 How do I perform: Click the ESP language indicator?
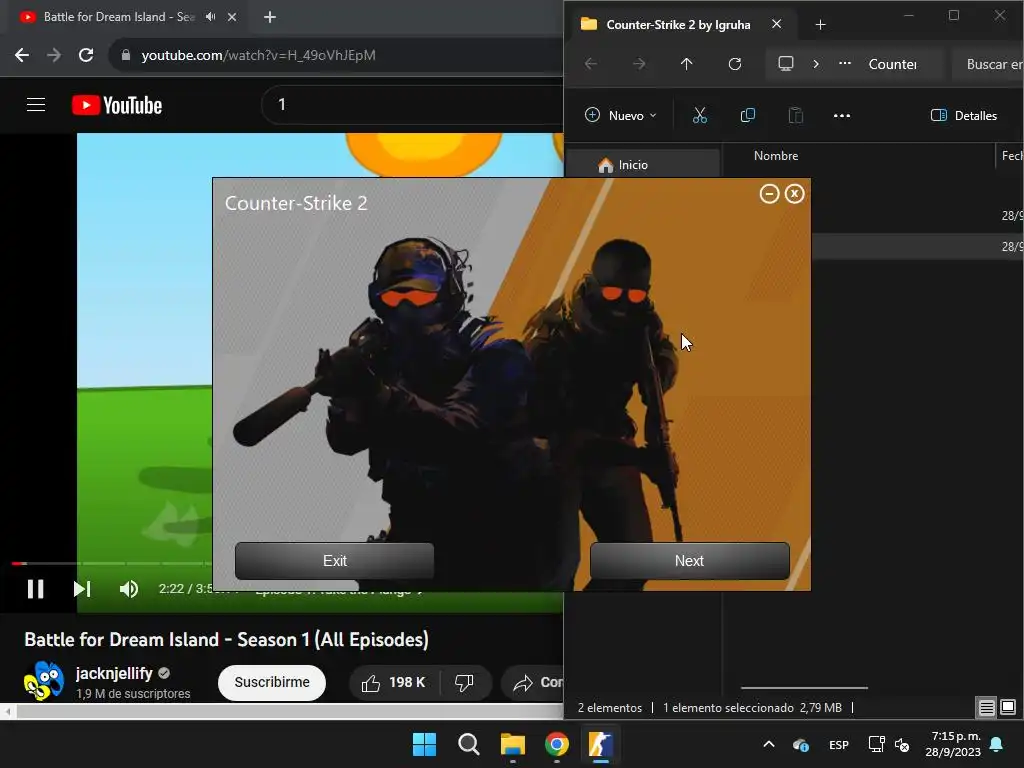pos(839,744)
